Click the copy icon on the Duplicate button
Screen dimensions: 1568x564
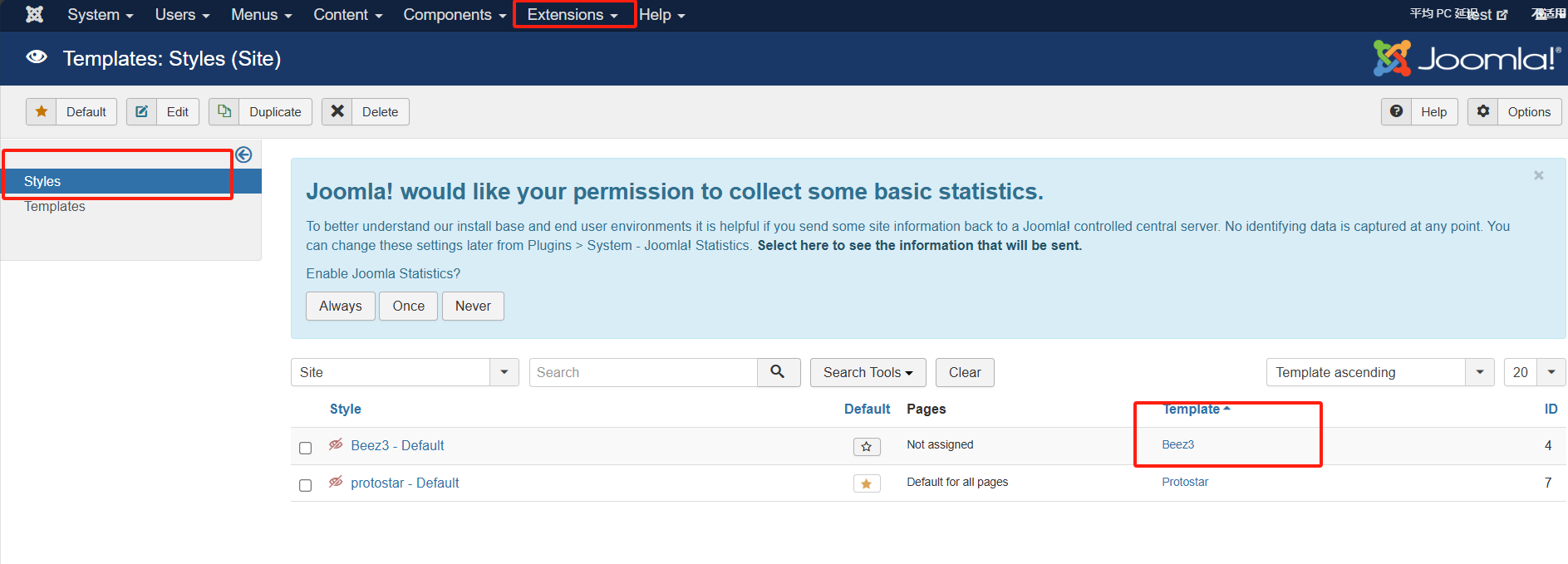(224, 111)
